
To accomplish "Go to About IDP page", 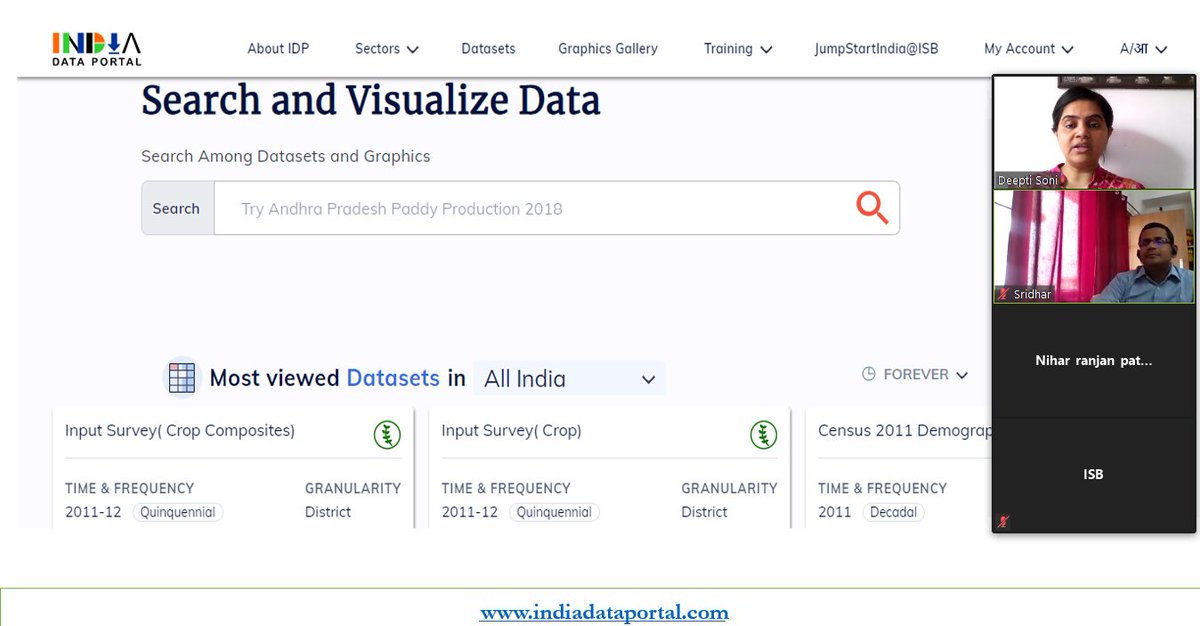I will tap(278, 48).
